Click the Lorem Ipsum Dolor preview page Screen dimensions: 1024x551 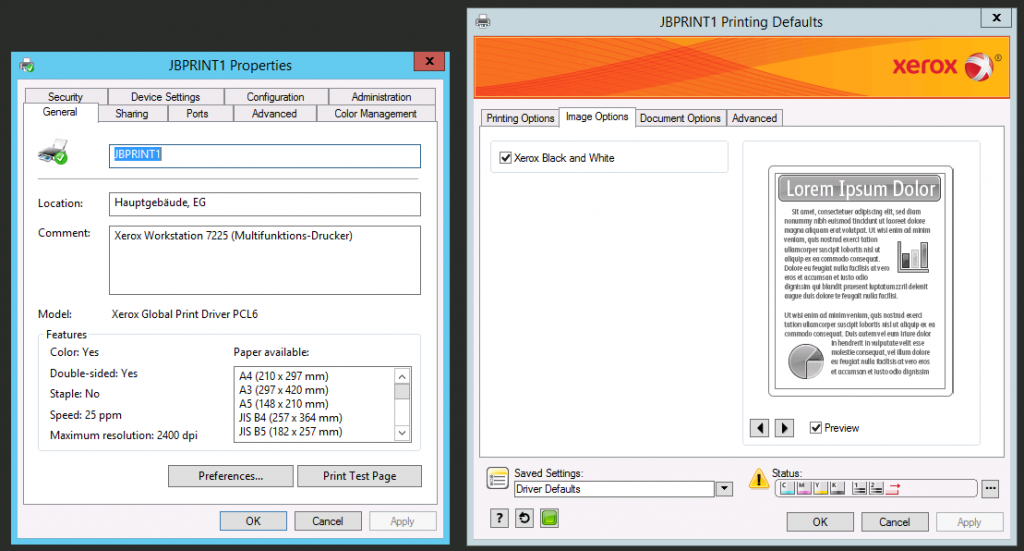click(860, 281)
